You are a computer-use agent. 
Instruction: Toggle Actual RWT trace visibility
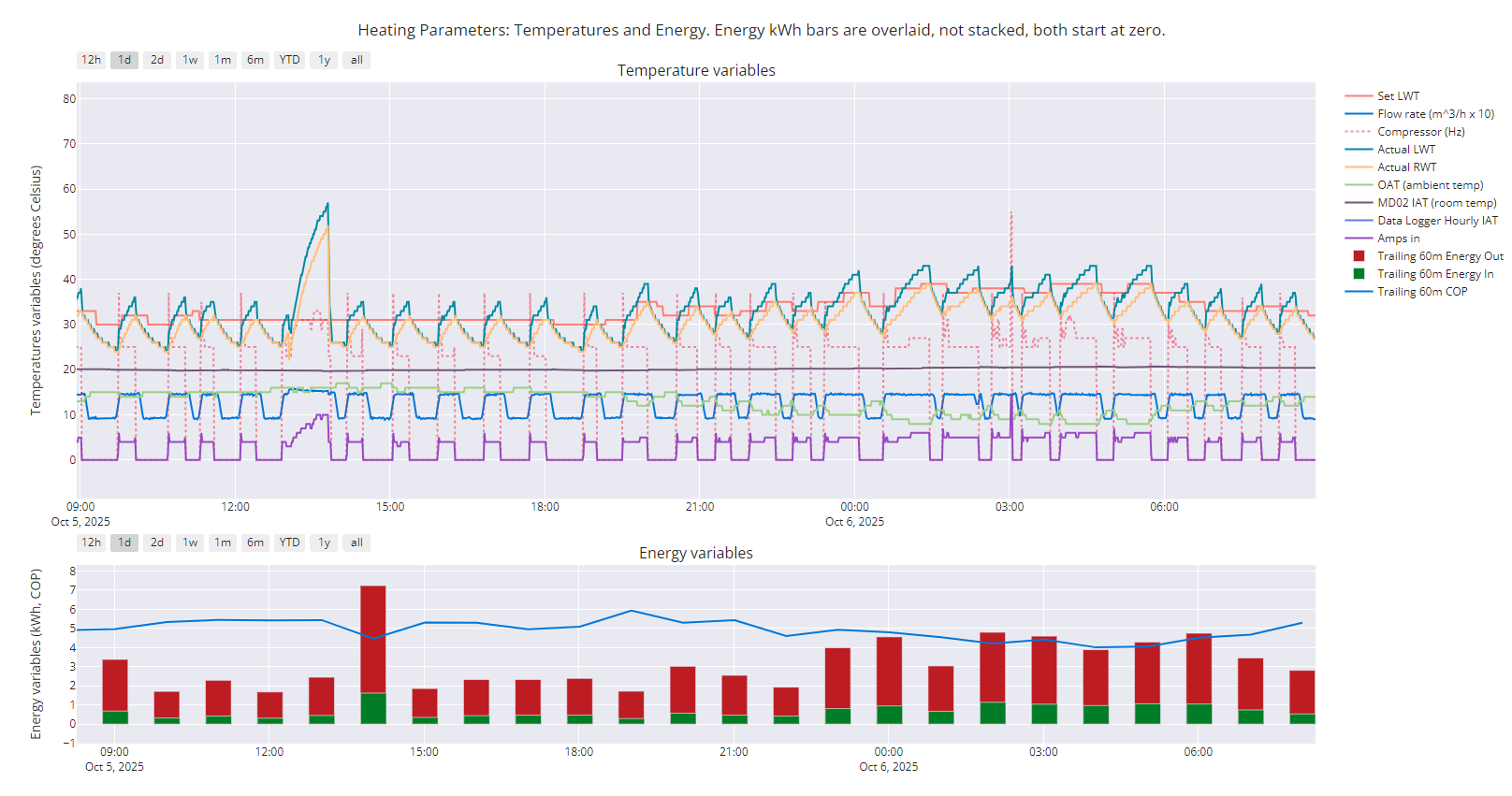tap(1406, 167)
